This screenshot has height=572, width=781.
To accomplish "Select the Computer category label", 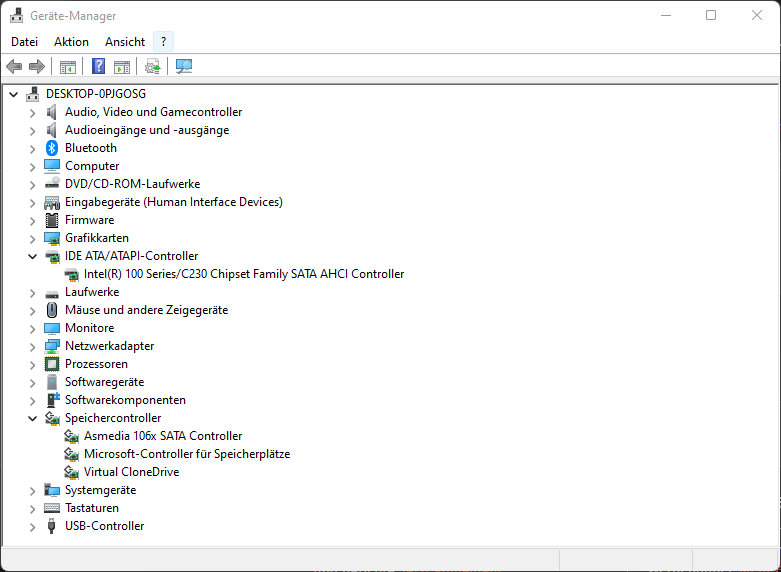I will [92, 166].
